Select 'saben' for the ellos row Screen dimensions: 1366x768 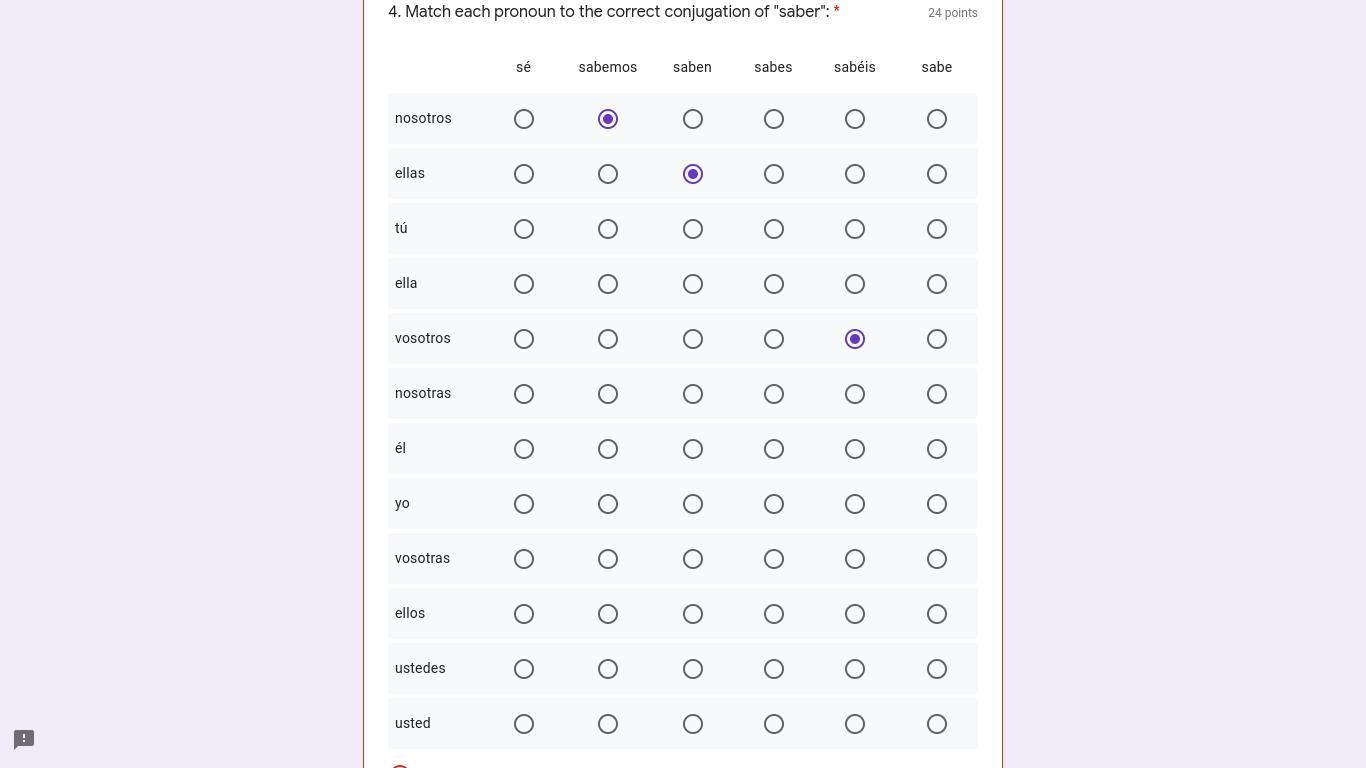tap(692, 614)
